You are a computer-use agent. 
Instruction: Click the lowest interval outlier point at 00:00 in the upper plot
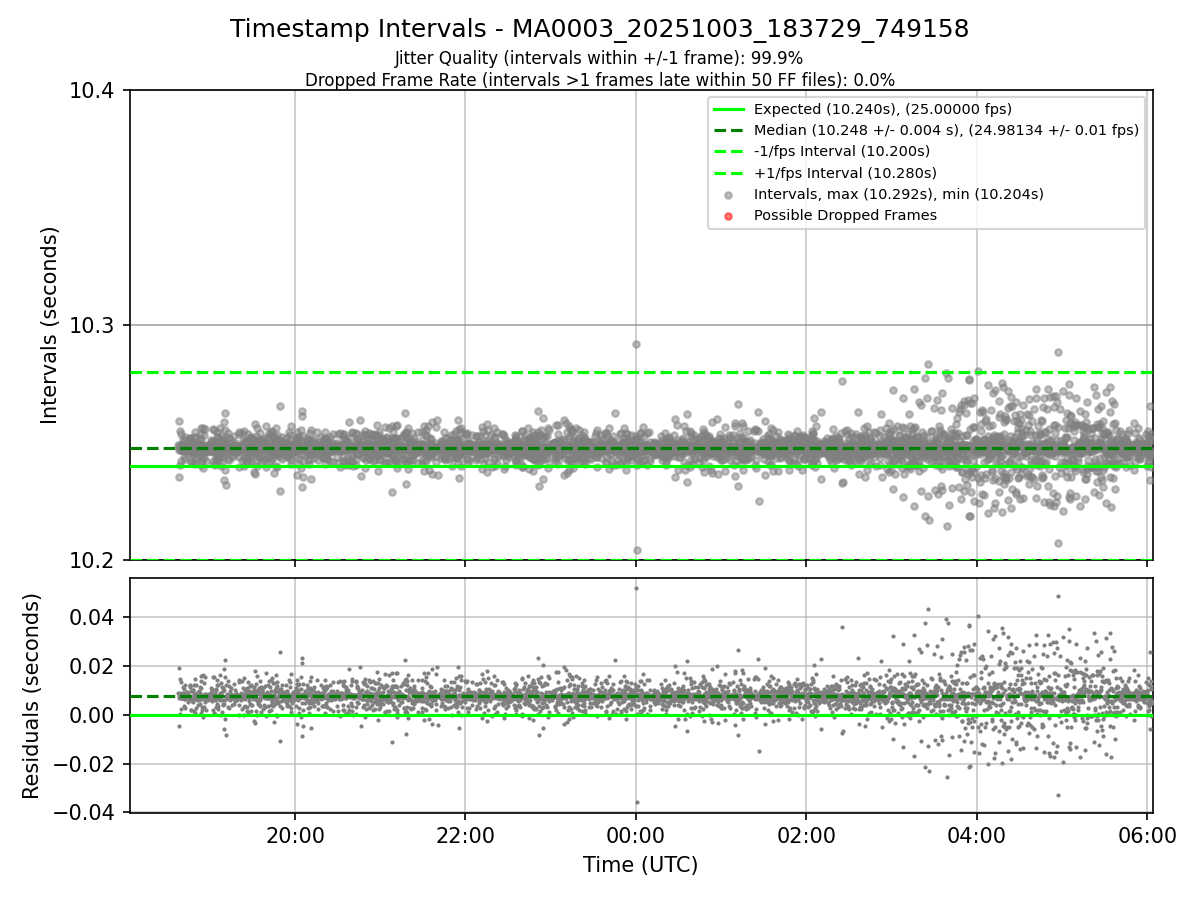(x=637, y=550)
